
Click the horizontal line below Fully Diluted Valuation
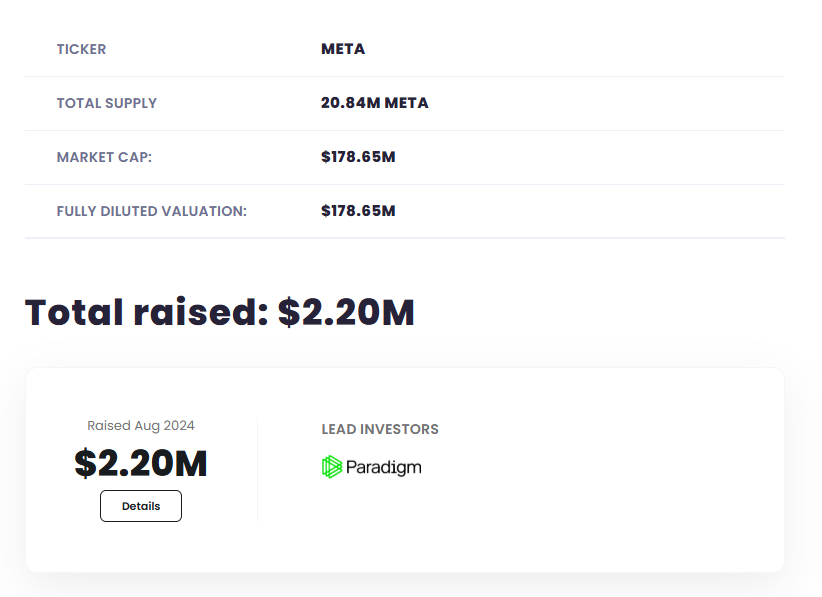pyautogui.click(x=404, y=238)
